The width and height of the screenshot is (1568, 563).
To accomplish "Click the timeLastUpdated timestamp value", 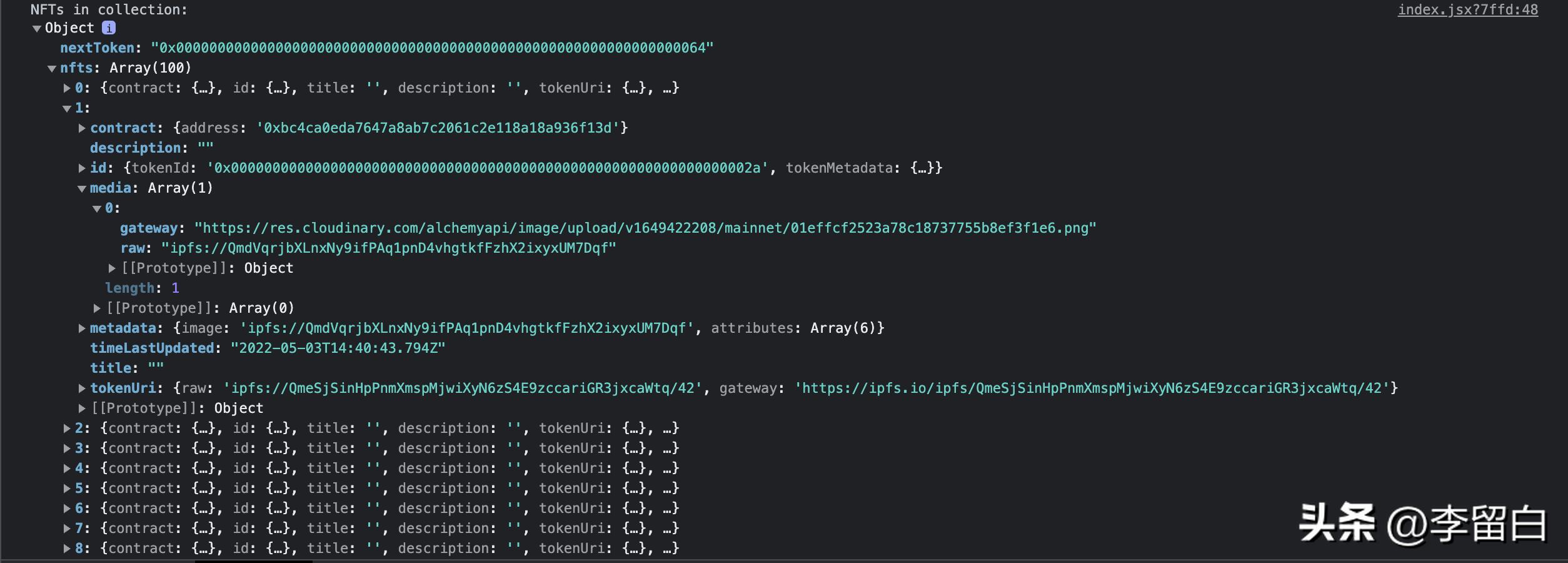I will [338, 348].
